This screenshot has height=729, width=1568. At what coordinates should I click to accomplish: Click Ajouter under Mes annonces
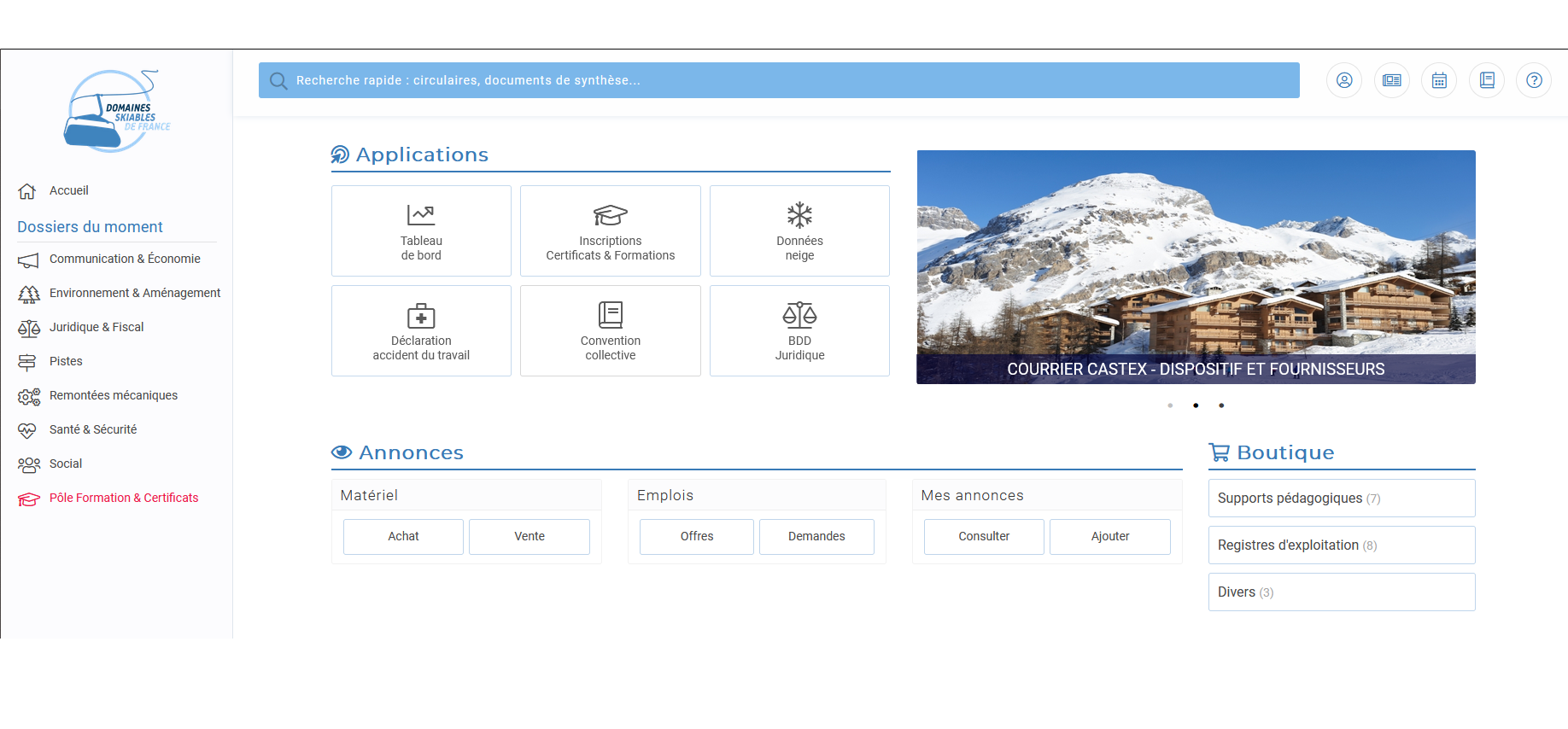tap(1109, 536)
